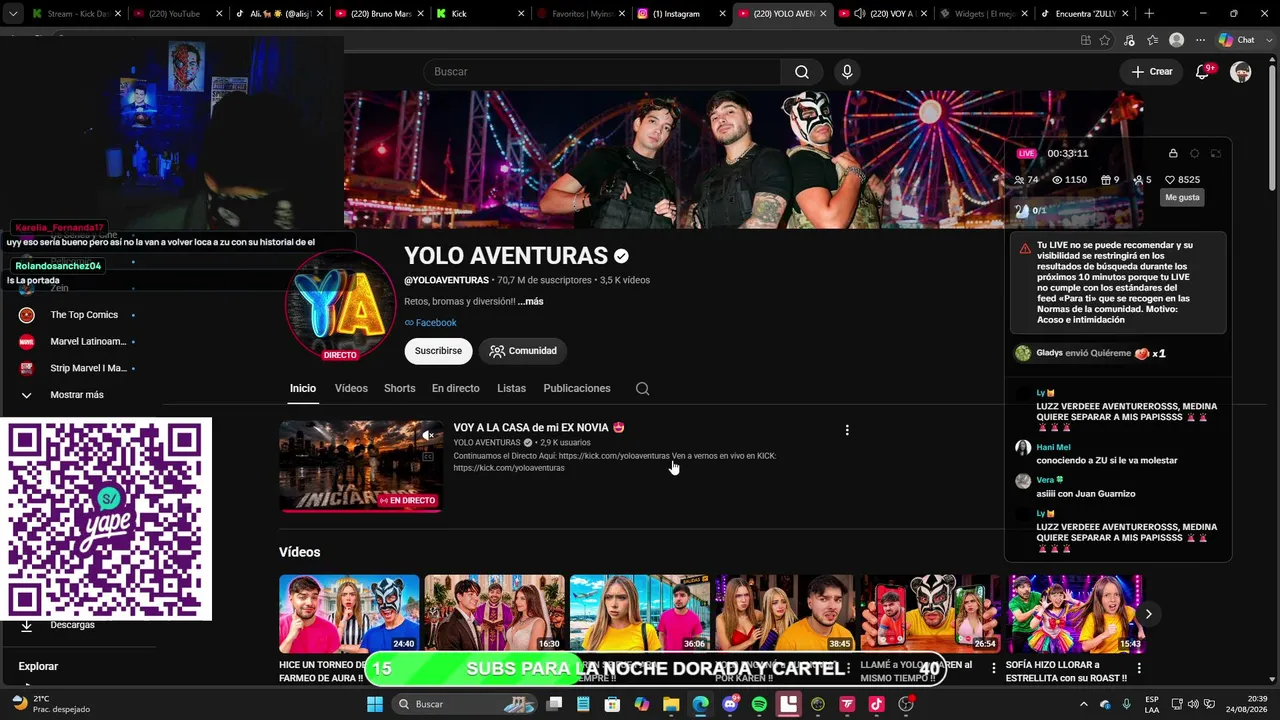Show hidden system tray icons

coord(1083,704)
